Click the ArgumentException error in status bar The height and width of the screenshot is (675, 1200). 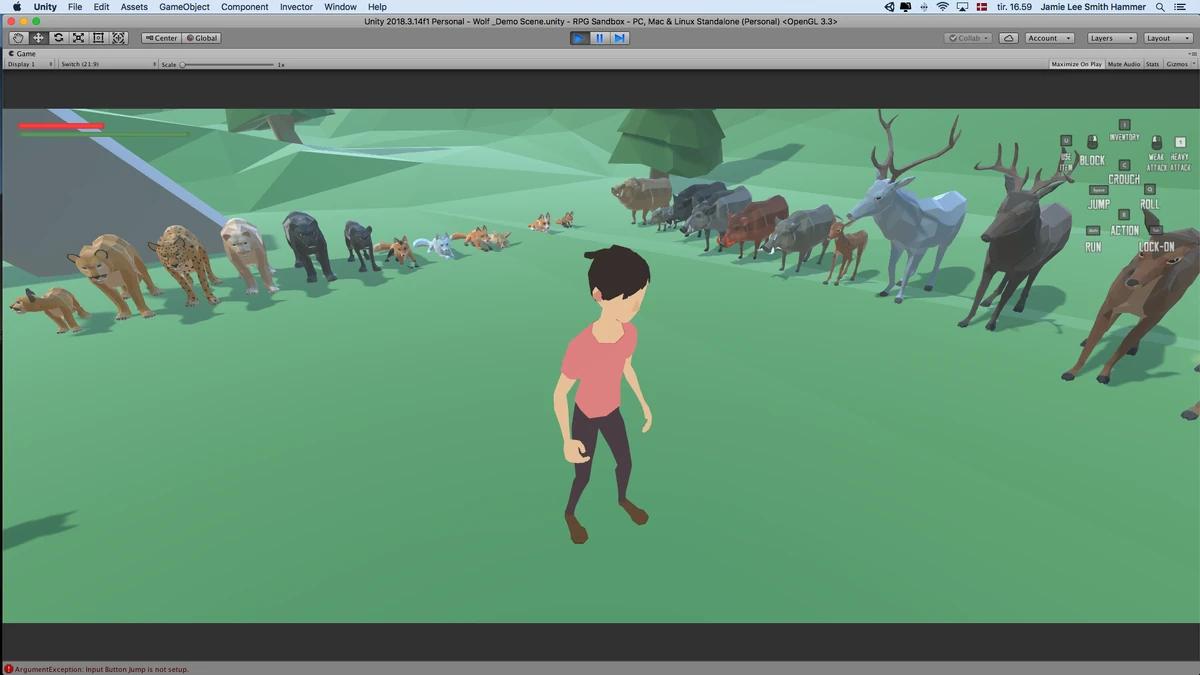click(x=101, y=669)
